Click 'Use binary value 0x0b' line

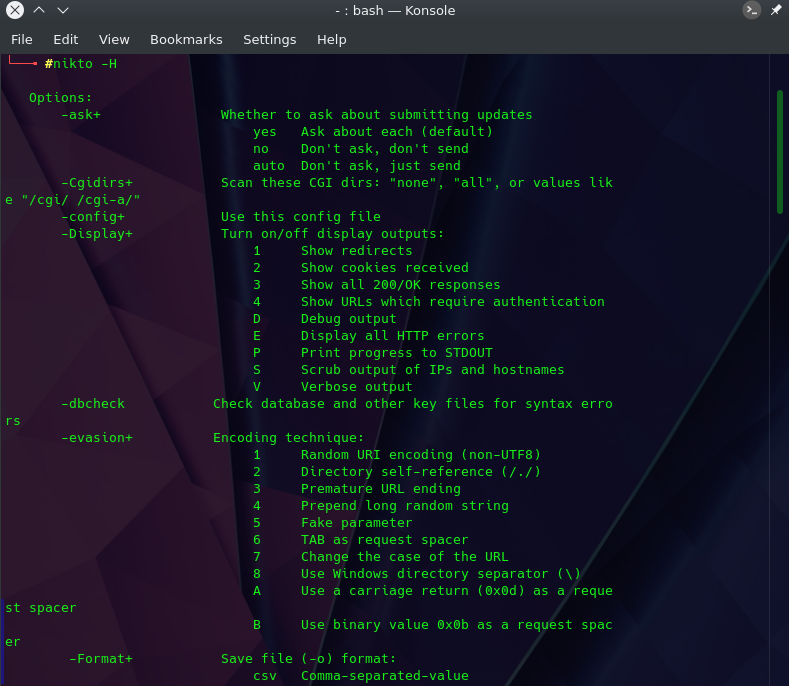pos(457,625)
